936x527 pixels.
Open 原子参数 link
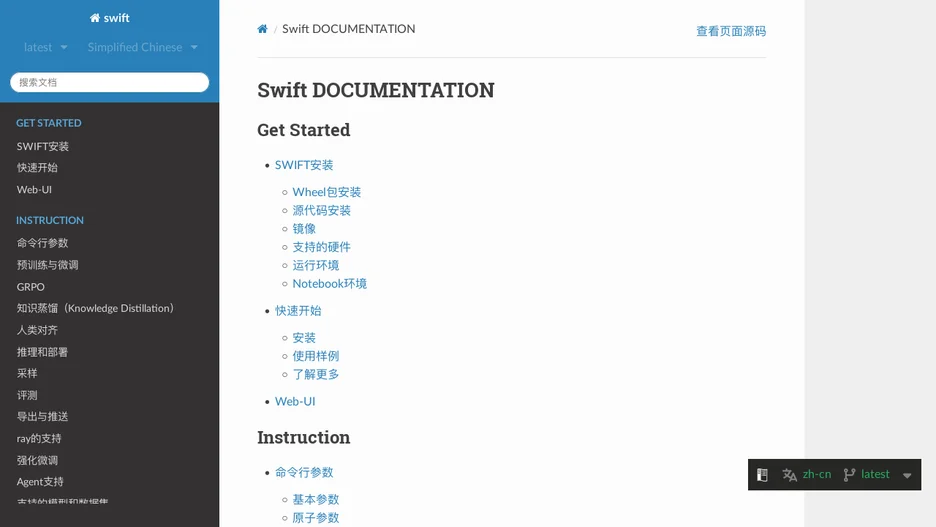tap(316, 518)
